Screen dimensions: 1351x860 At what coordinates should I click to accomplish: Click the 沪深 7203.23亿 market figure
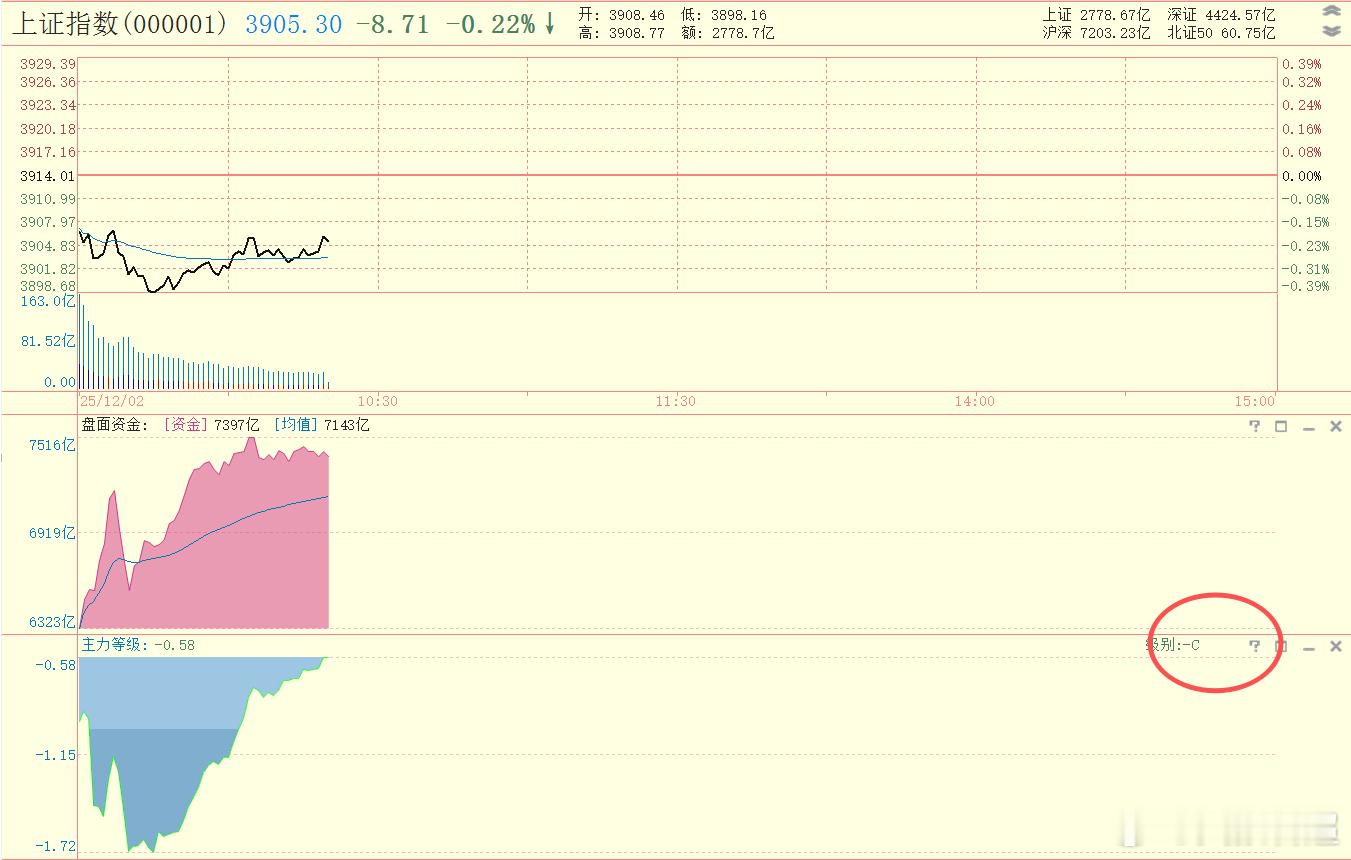coord(1096,33)
